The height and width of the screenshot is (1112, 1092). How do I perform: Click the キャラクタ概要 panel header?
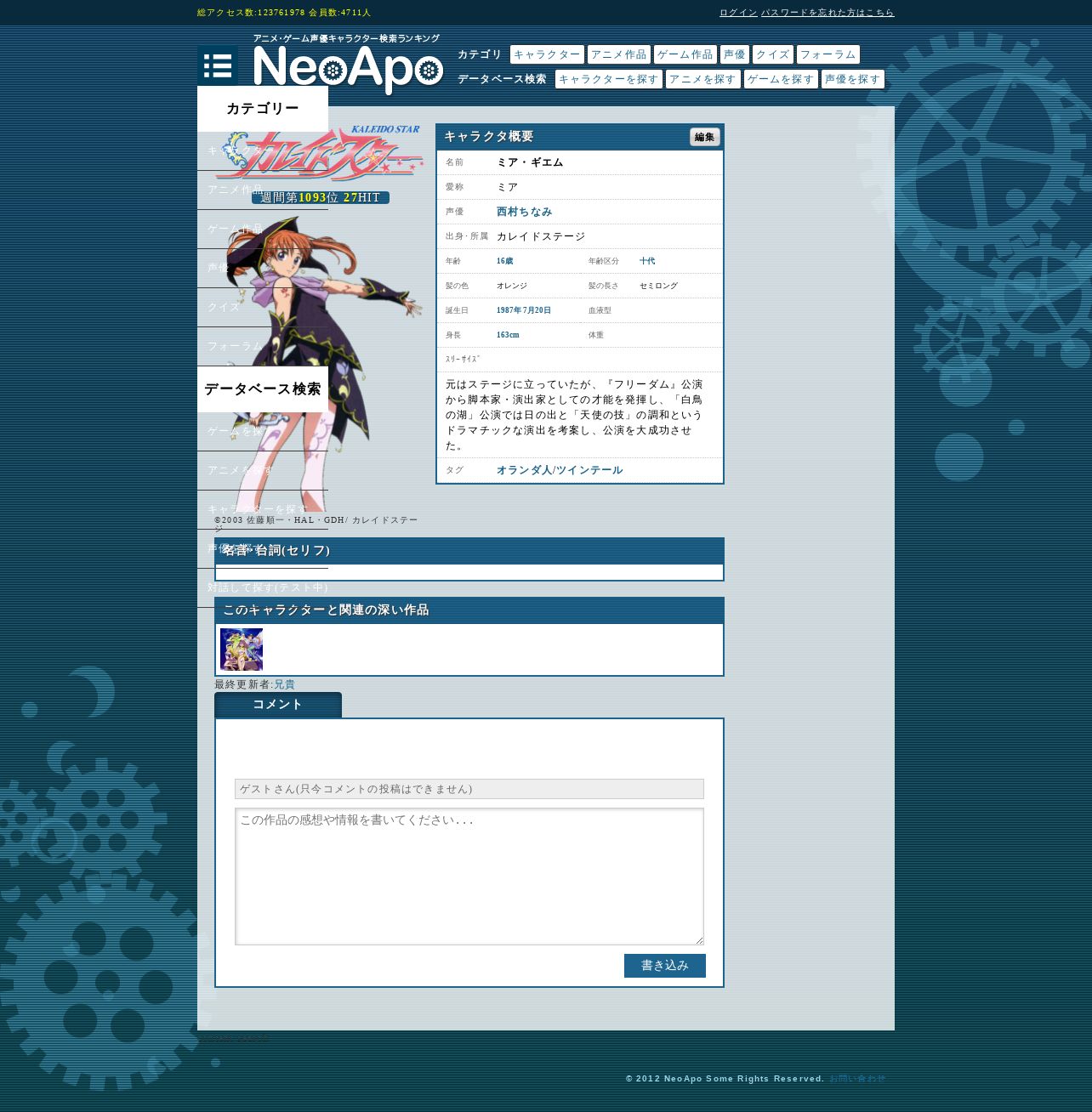pos(580,137)
